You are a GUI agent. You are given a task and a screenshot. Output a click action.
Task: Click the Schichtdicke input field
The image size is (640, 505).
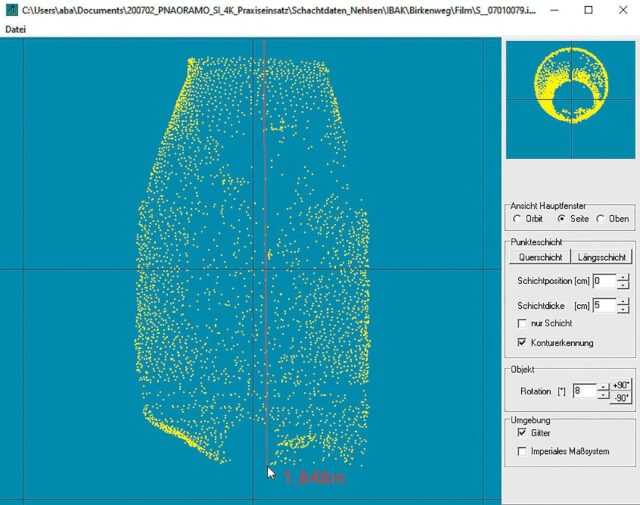pos(603,305)
